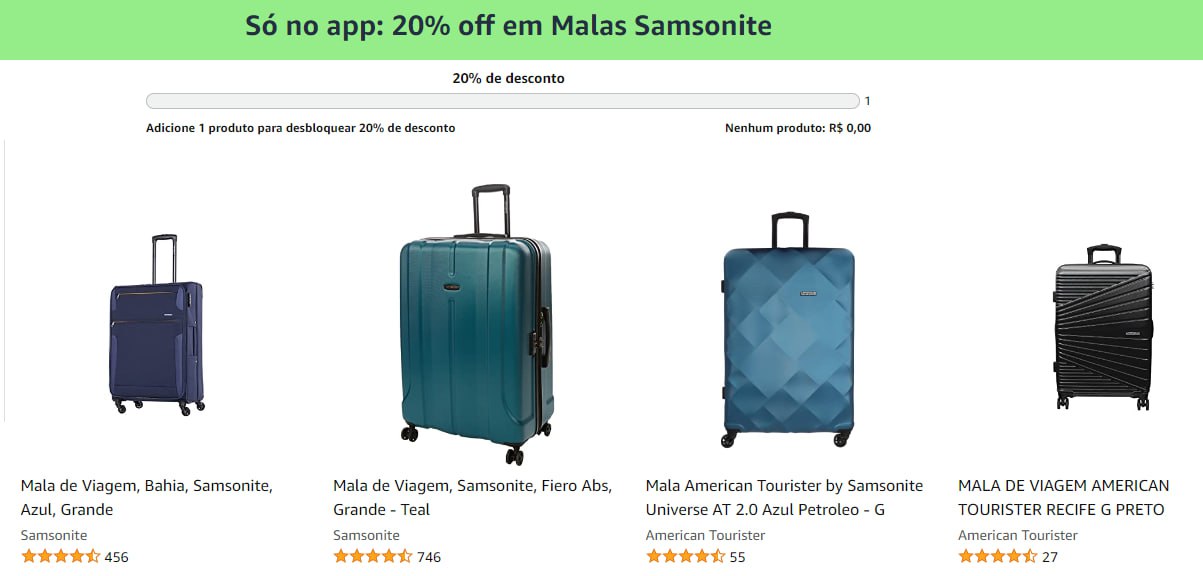This screenshot has height=576, width=1203.
Task: Open the 55 reviews count
Action: pyautogui.click(x=737, y=557)
